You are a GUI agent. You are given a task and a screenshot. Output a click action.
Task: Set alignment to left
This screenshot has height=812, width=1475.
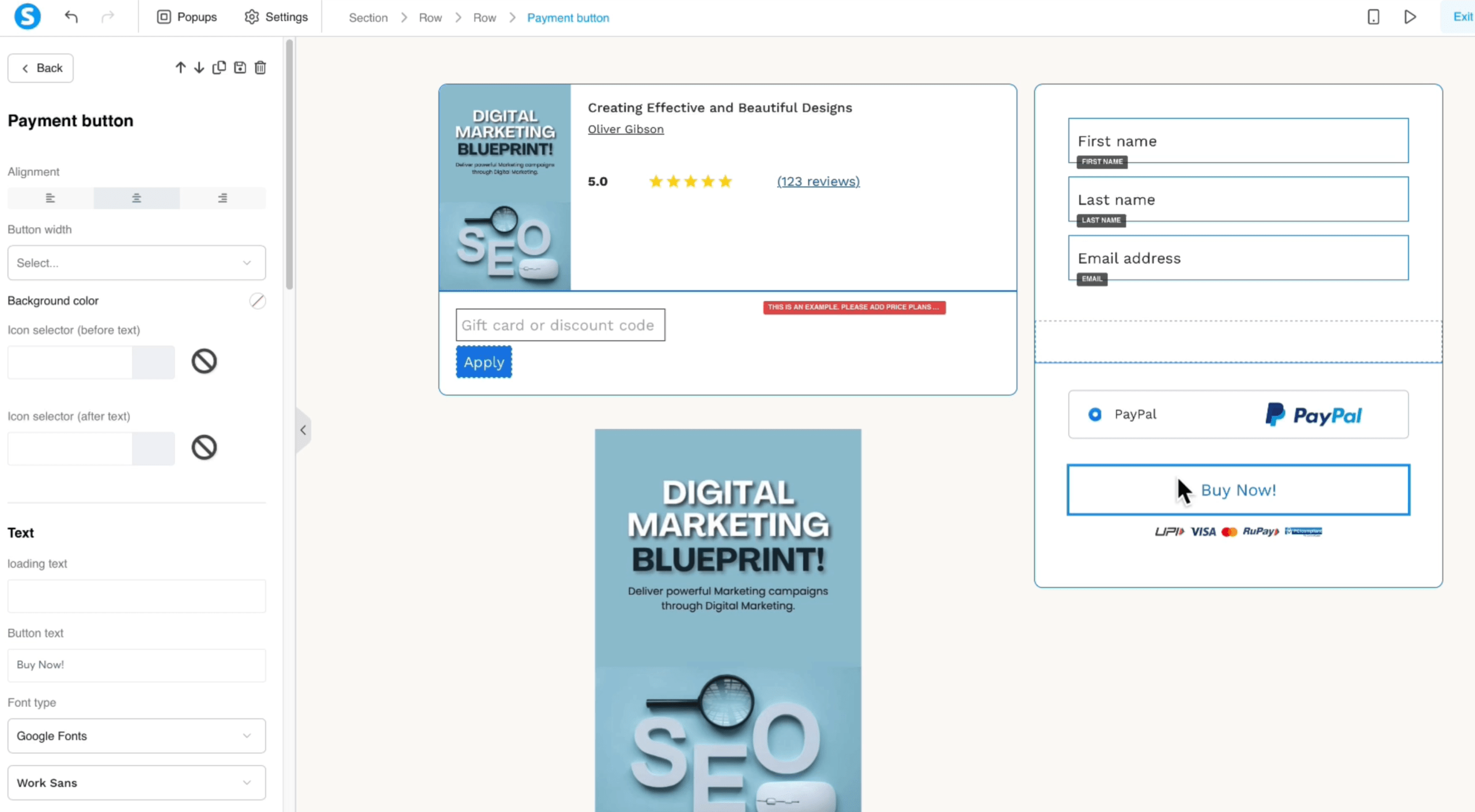50,198
